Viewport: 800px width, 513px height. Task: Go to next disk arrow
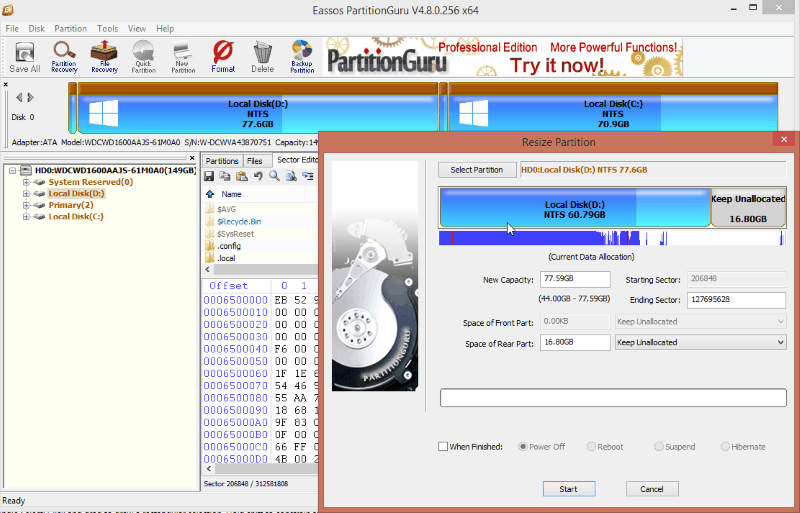[31, 97]
